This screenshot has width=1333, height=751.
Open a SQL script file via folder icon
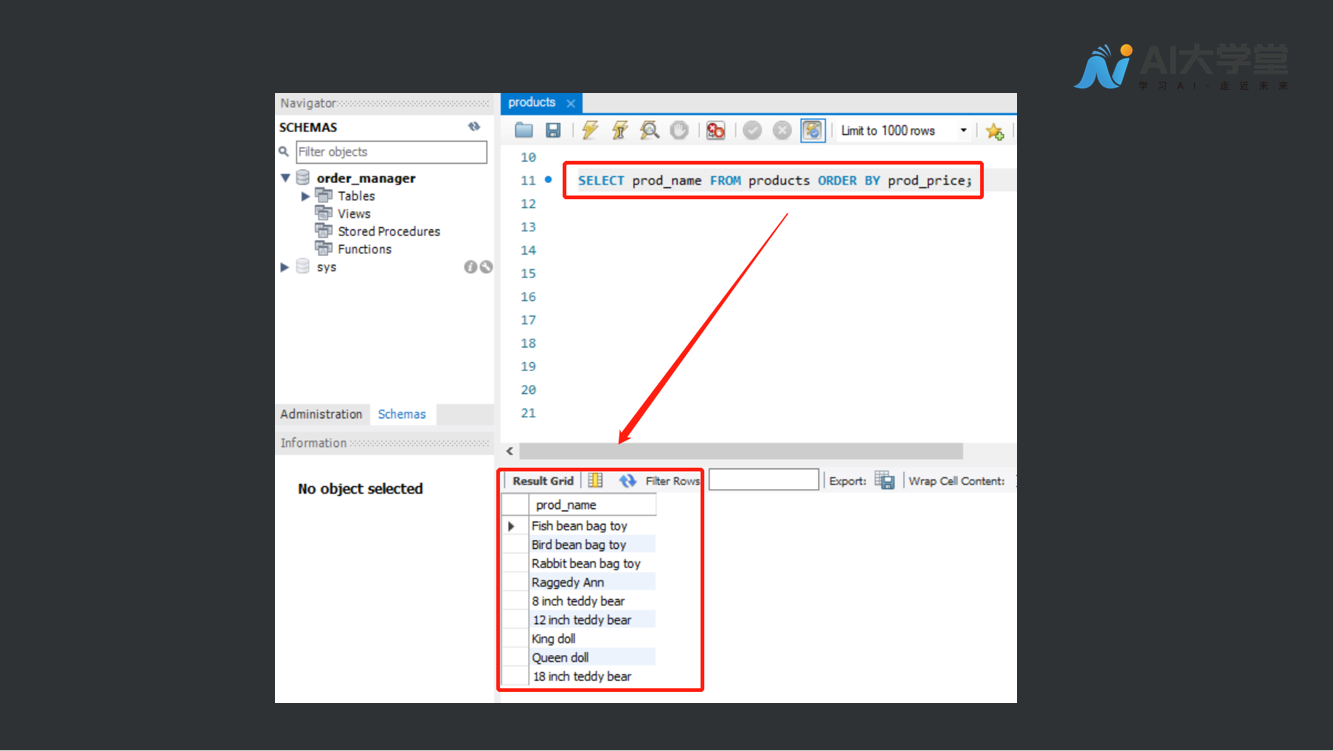click(524, 130)
